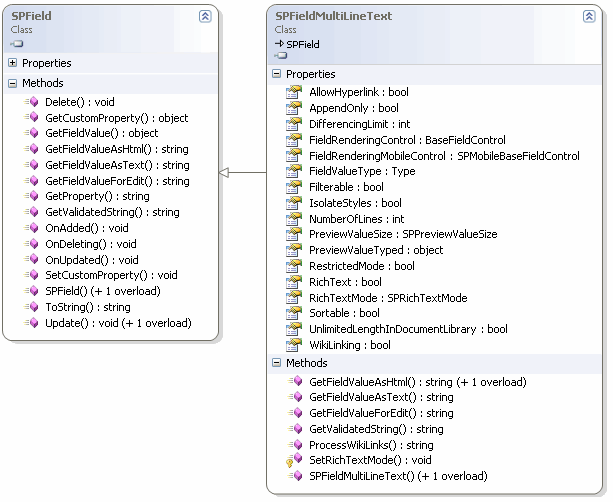
Task: Click the property icon beside FieldRenderingControl
Action: [x=294, y=140]
